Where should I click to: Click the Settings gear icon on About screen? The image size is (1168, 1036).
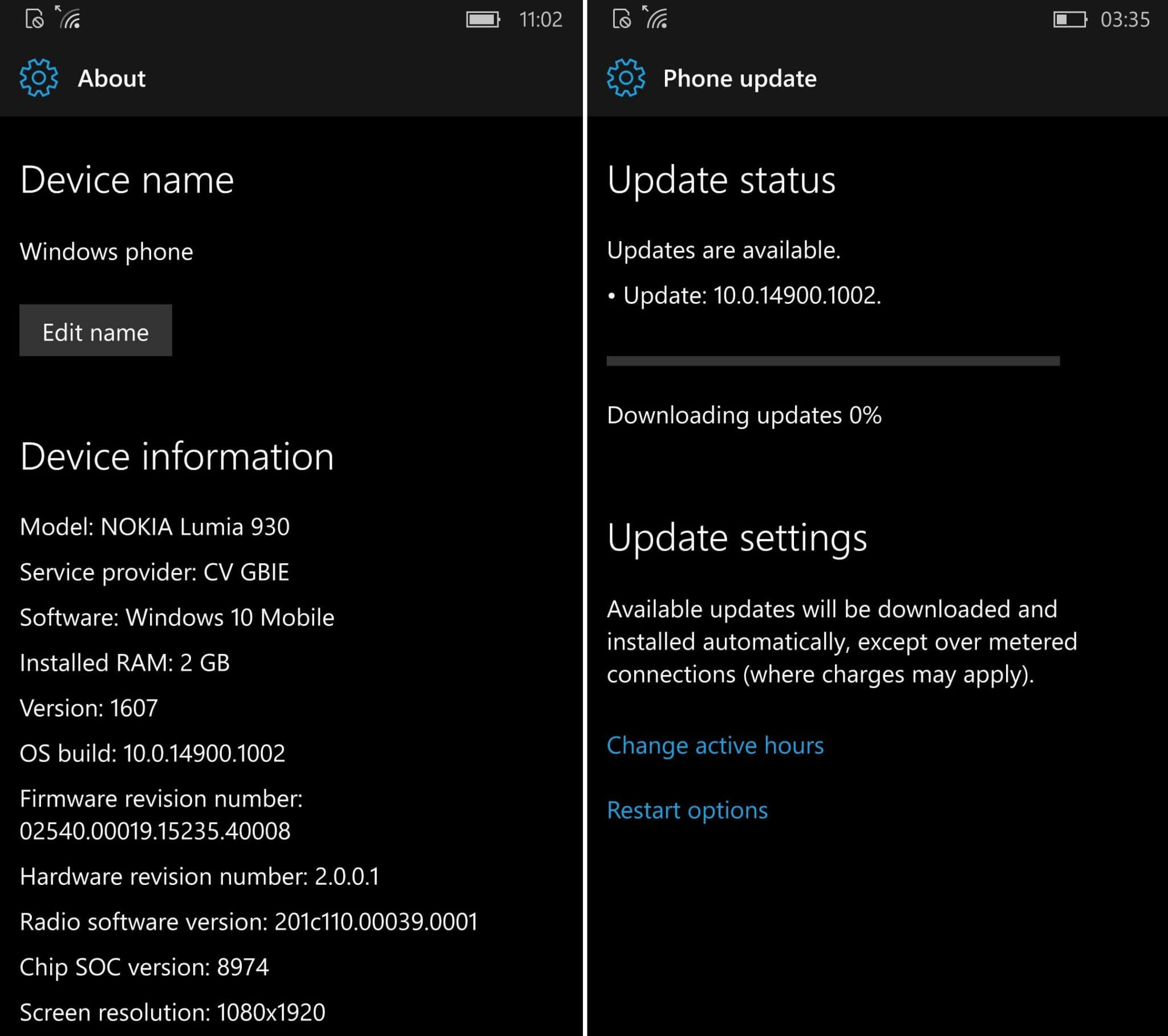(39, 78)
